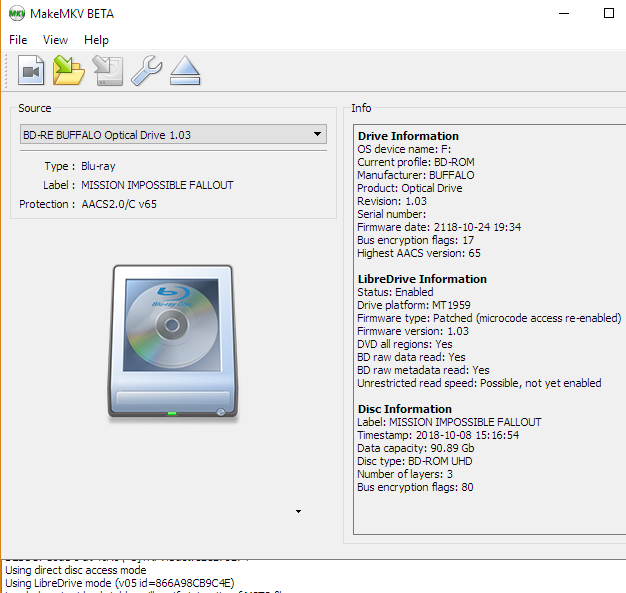Open the File menu
This screenshot has height=593, width=626.
[18, 40]
